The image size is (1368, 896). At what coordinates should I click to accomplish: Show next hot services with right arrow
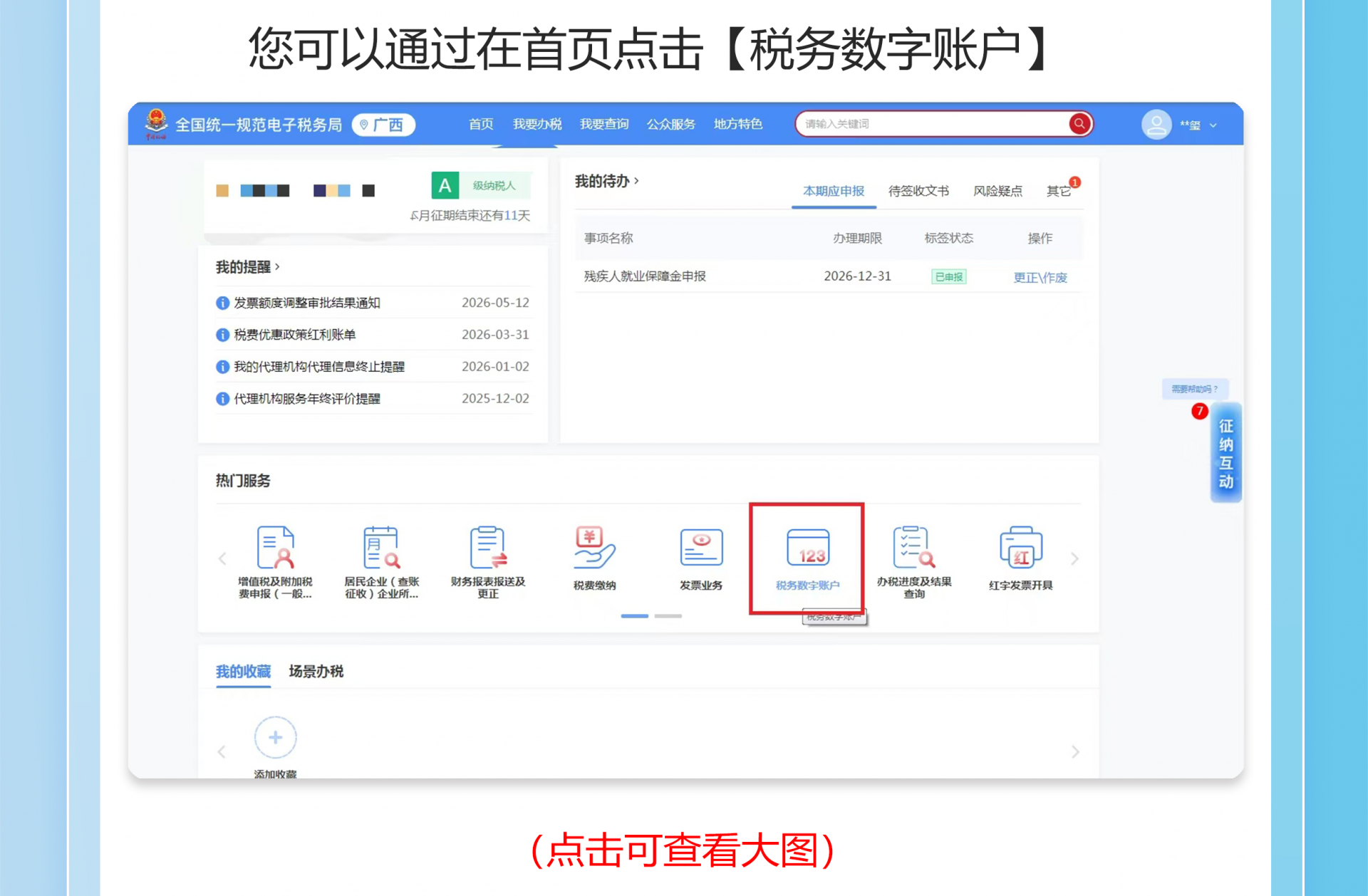point(1074,559)
